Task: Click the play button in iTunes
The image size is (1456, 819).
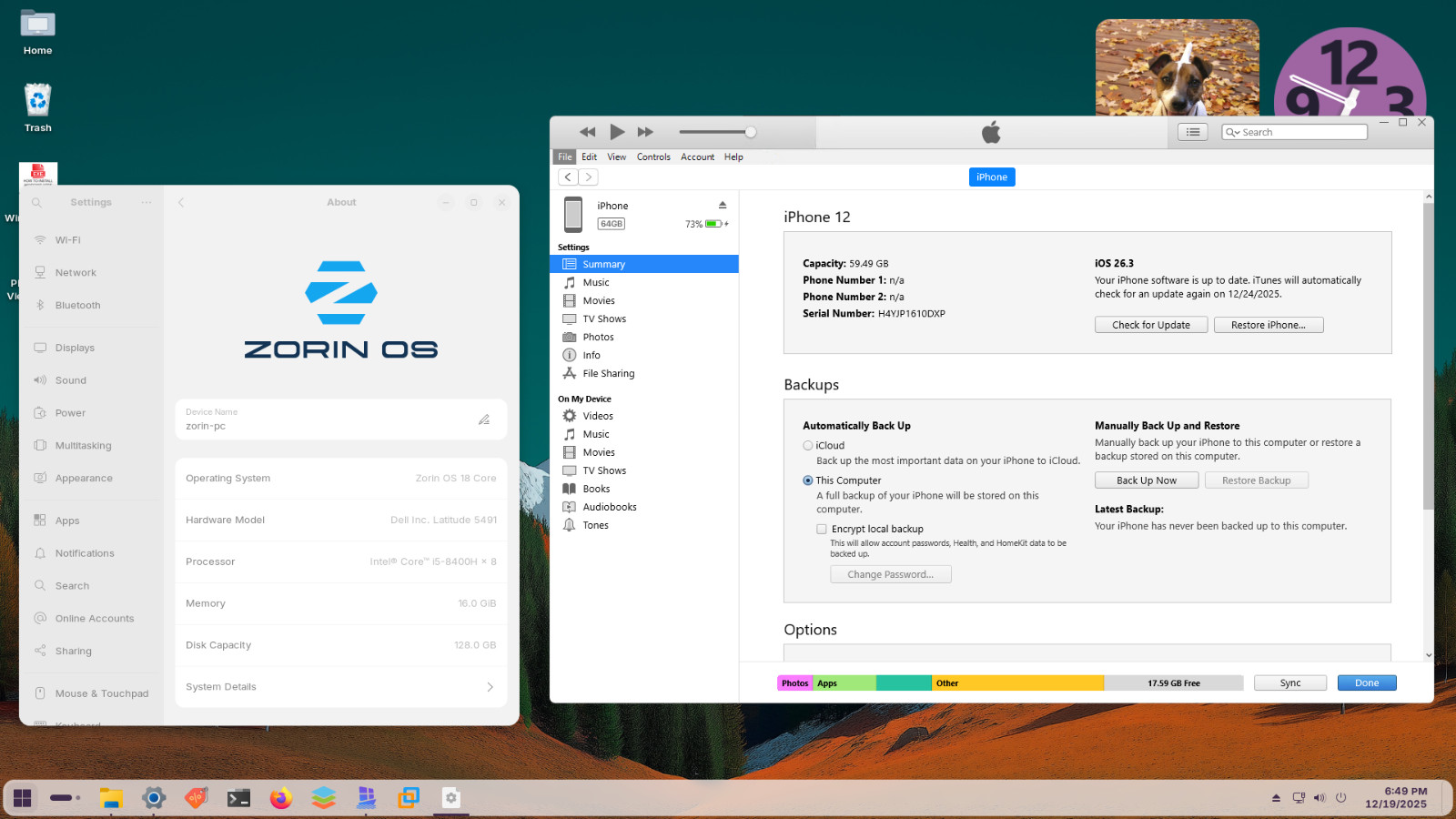Action: coord(617,132)
